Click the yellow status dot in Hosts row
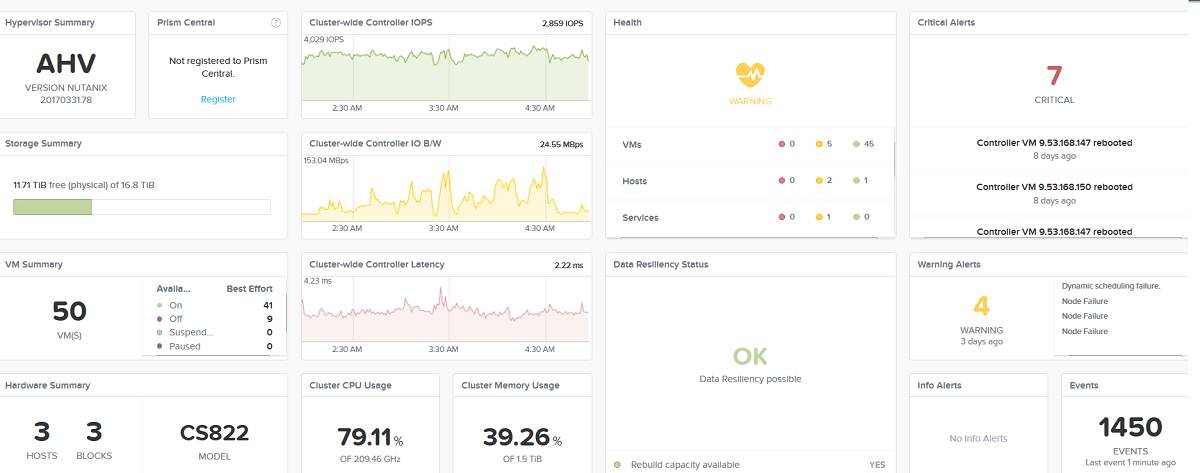The width and height of the screenshot is (1200, 473). (818, 181)
